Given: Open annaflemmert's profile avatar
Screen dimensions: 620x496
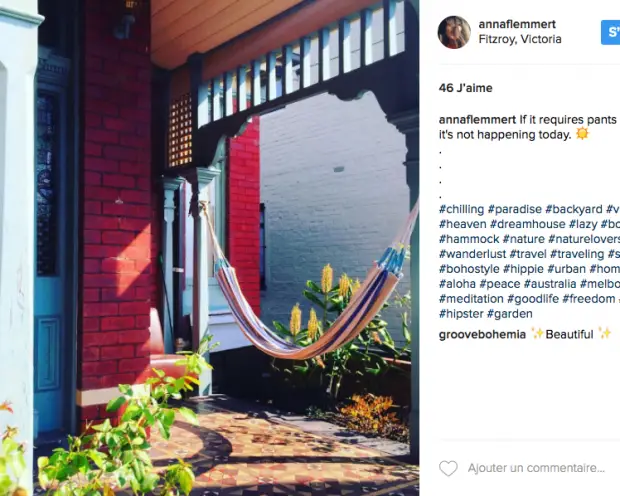Looking at the screenshot, I should 454,32.
